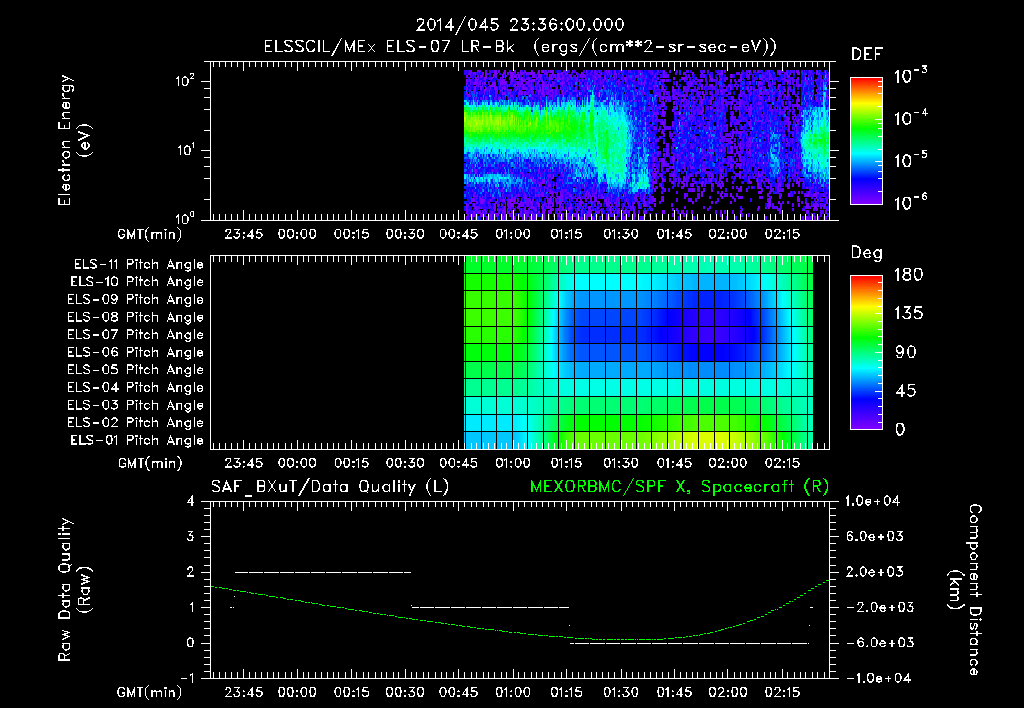This screenshot has width=1024, height=708.
Task: Select the ELS-05 Pitch Angle row label
Action: point(135,370)
